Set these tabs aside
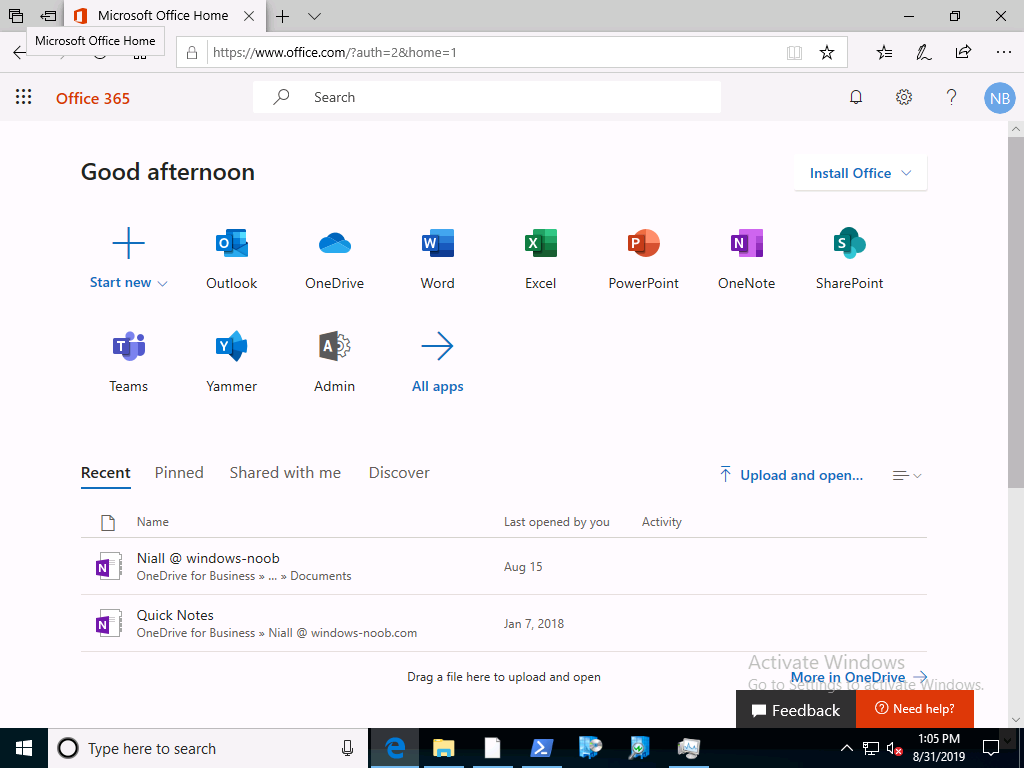The height and width of the screenshot is (768, 1024). 48,16
